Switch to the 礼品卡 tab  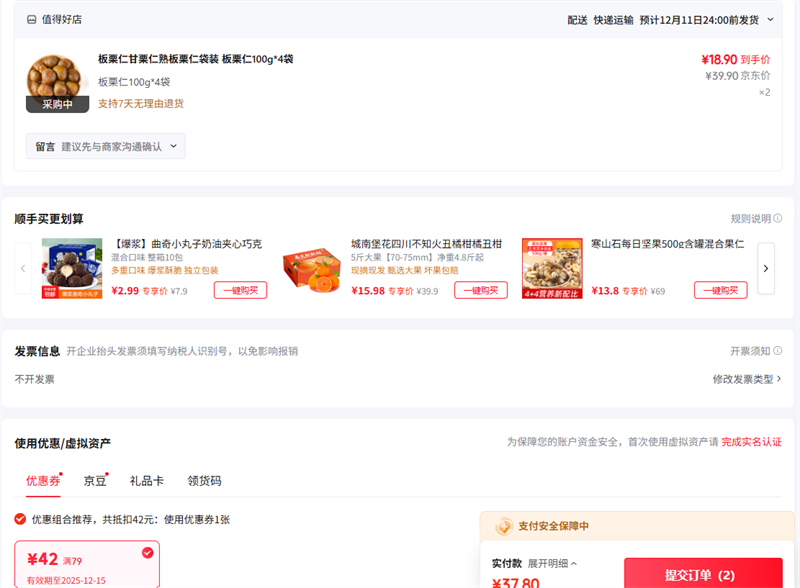pyautogui.click(x=147, y=481)
